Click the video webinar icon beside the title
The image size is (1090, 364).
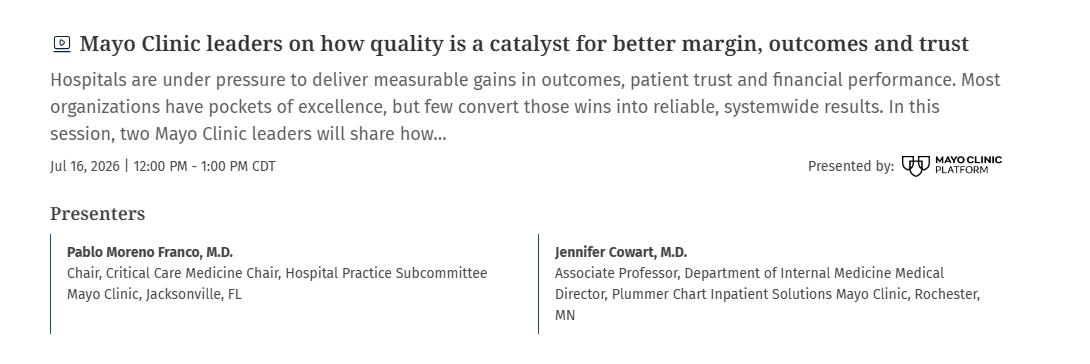(62, 44)
